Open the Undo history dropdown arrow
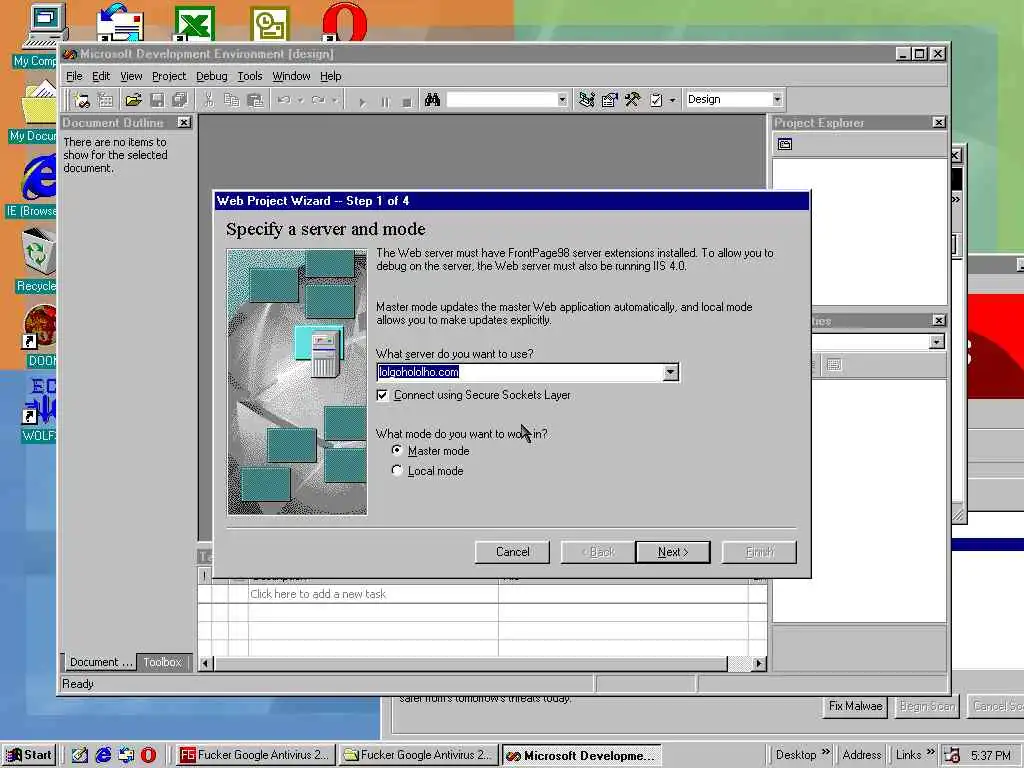This screenshot has width=1024, height=768. click(300, 100)
